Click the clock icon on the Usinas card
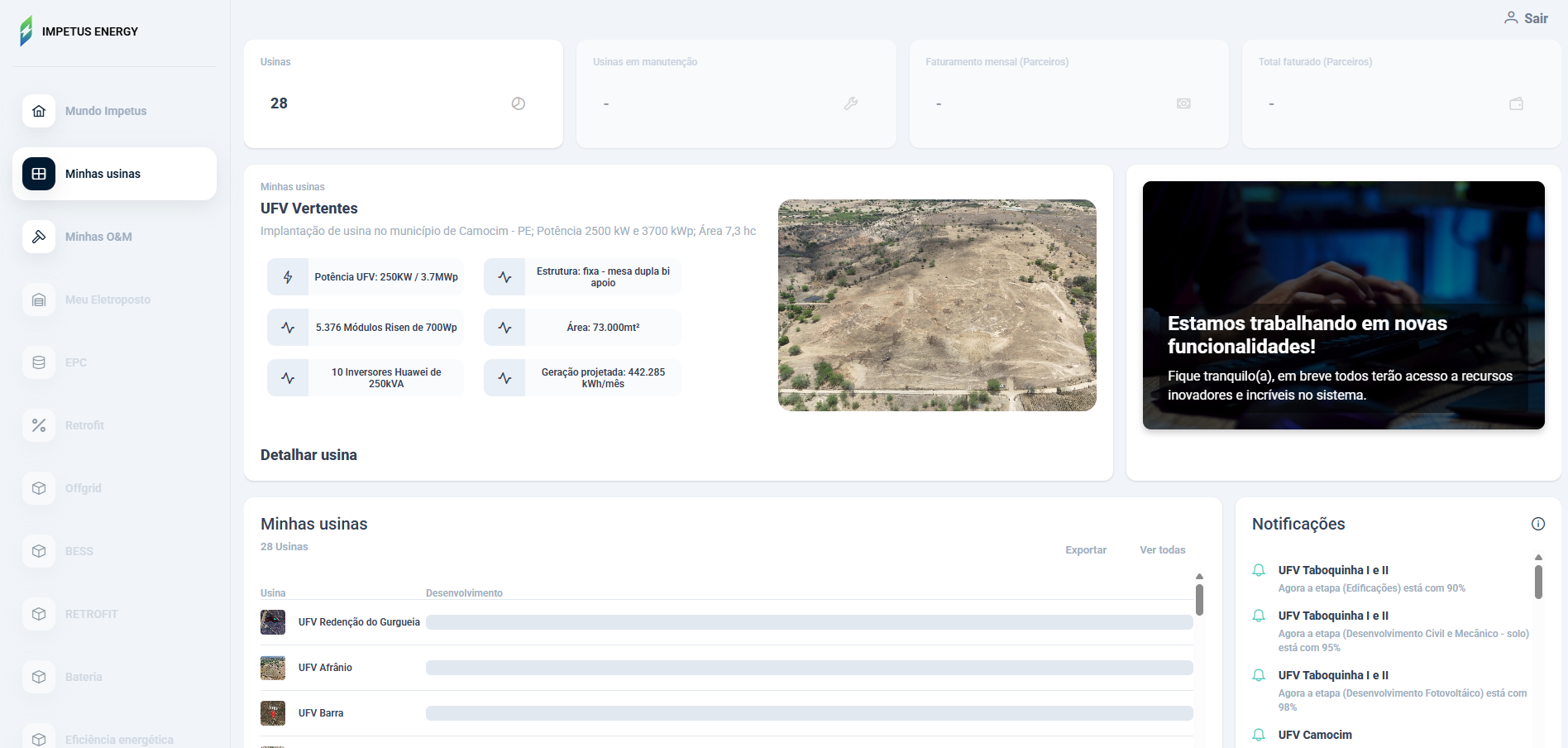Screen dimensions: 1568x748 point(518,103)
